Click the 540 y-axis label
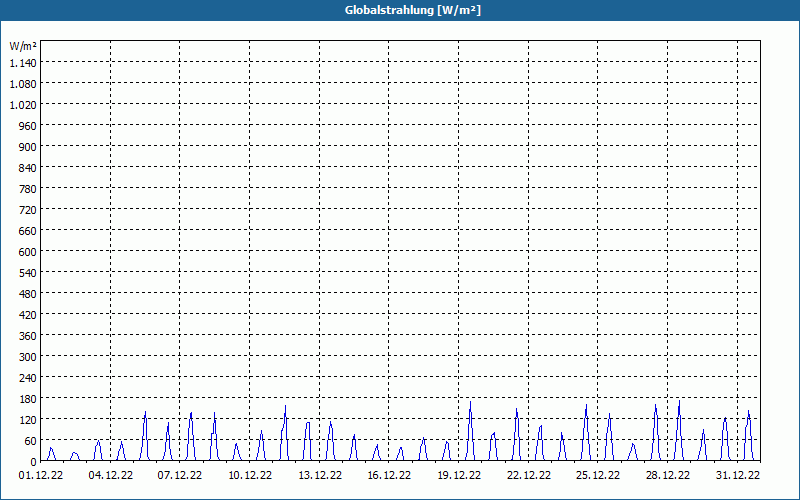This screenshot has height=500, width=800. 28,272
